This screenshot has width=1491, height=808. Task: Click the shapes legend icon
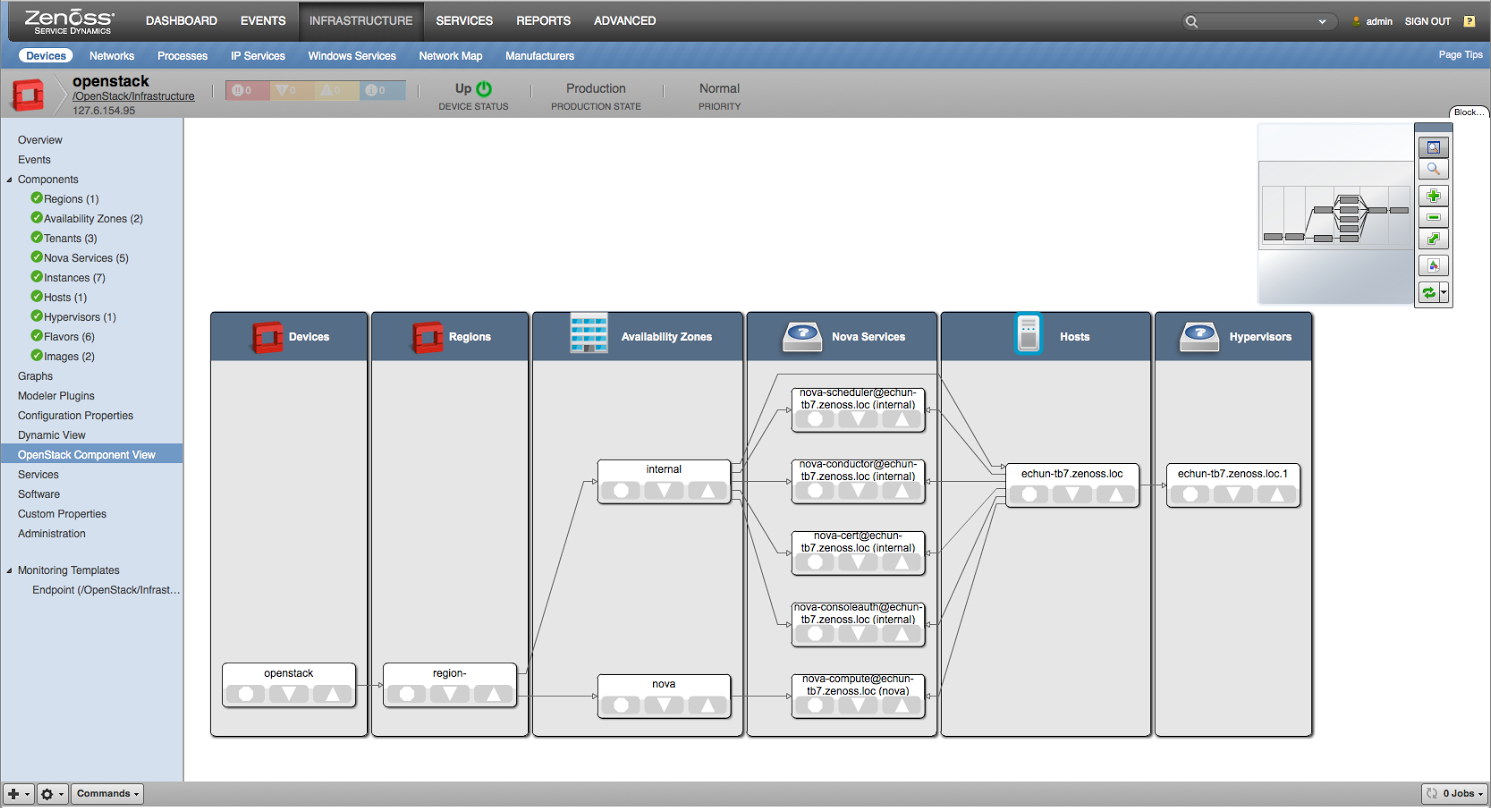[x=1433, y=265]
